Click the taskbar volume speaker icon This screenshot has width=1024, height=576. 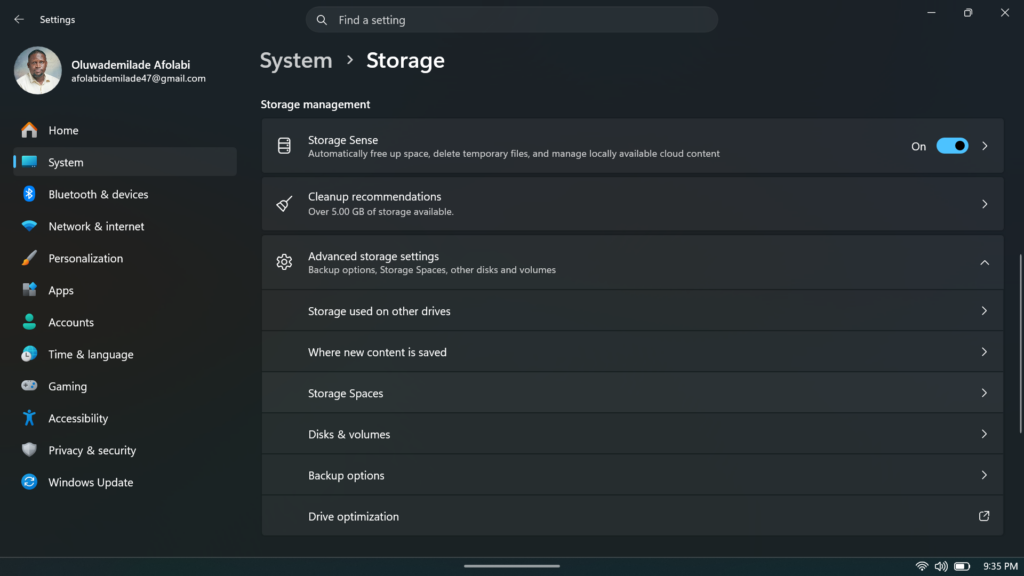pos(941,566)
